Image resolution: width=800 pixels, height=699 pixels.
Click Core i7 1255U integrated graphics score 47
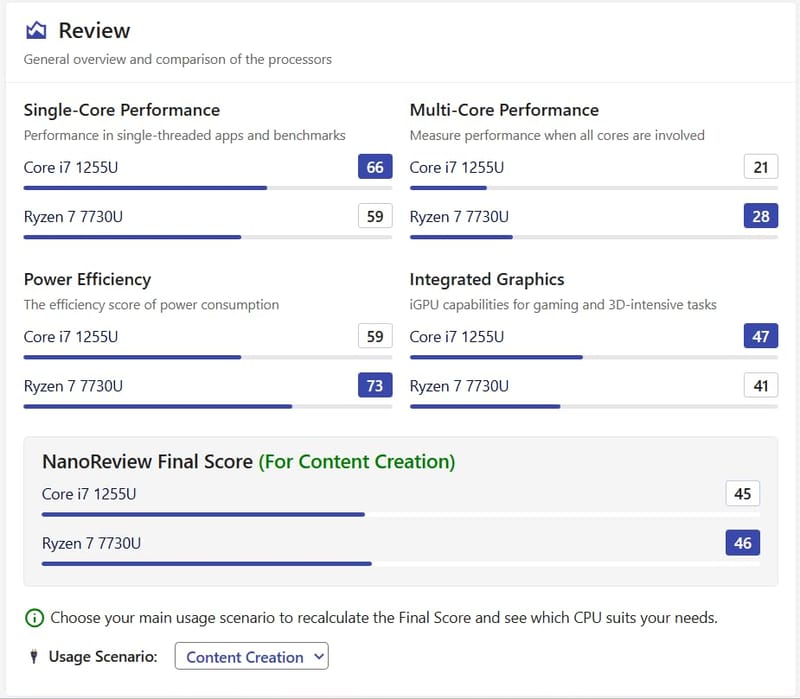(761, 337)
